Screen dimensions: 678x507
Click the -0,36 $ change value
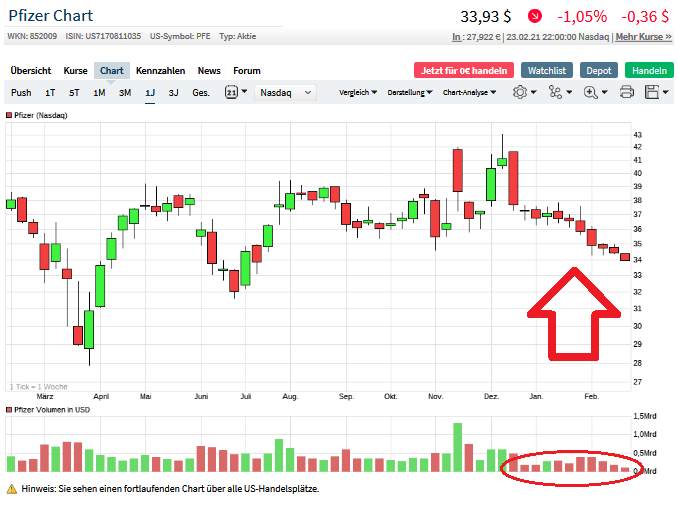click(645, 16)
